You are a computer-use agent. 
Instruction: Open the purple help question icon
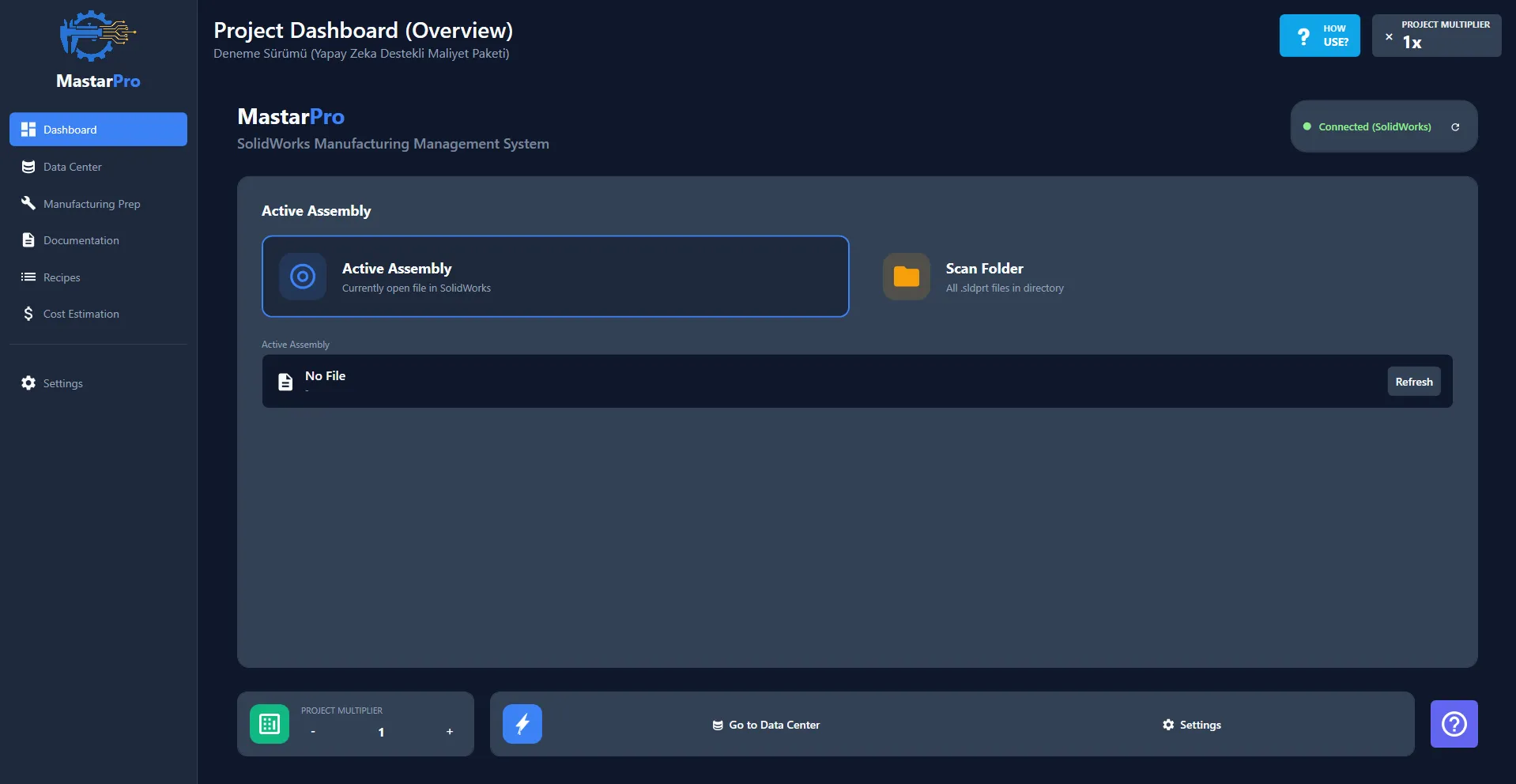click(x=1454, y=724)
